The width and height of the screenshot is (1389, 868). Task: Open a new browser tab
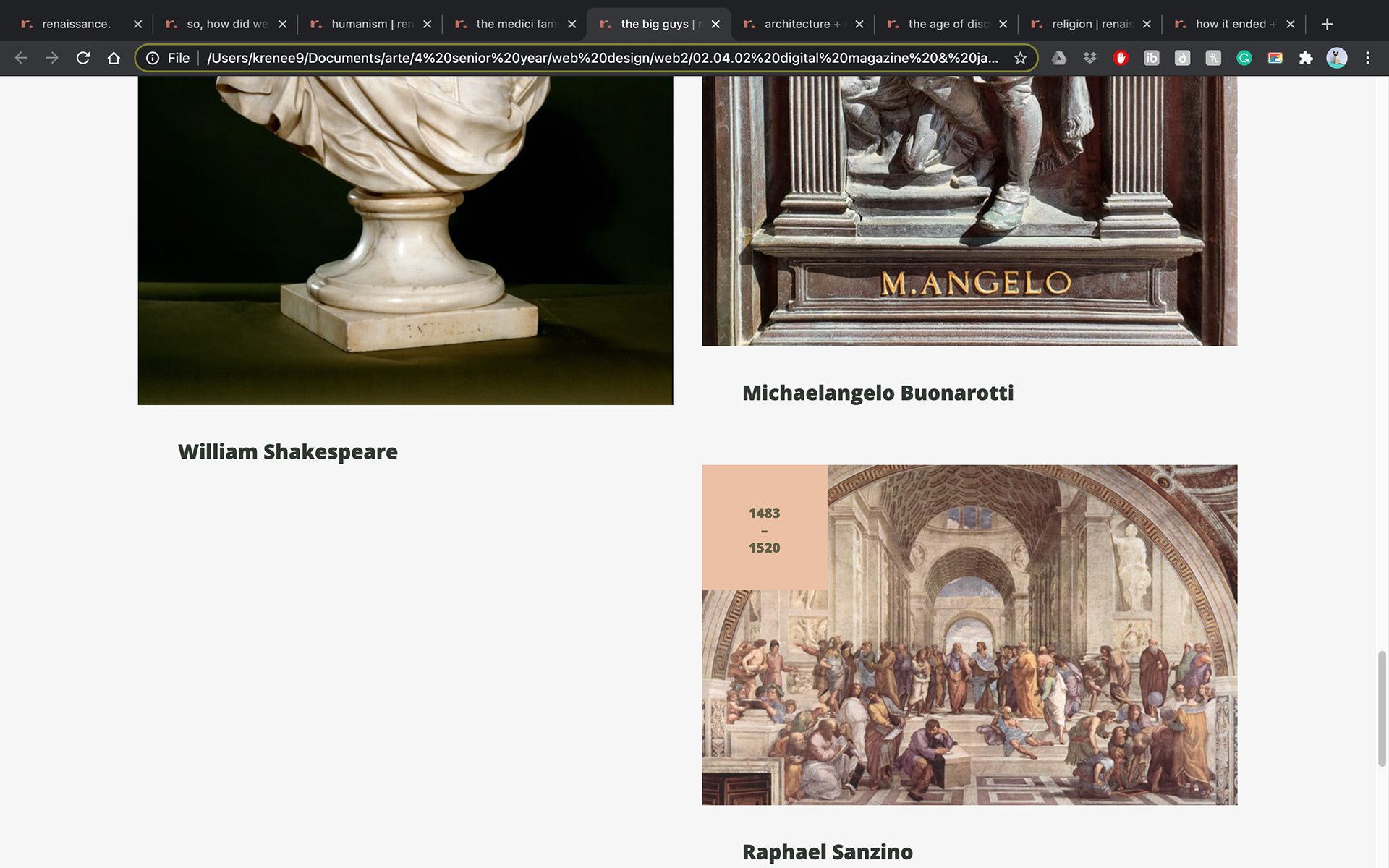pos(1327,24)
